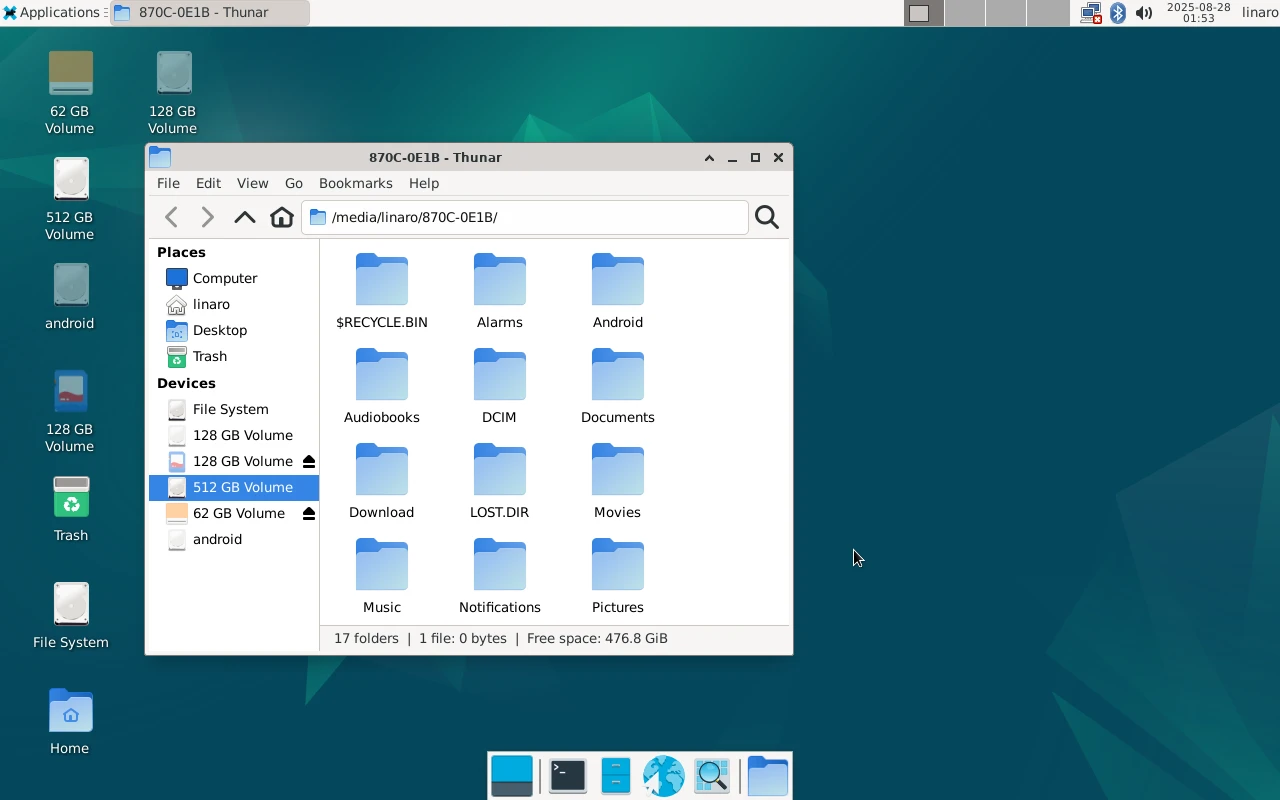Show desktop using first dock icon

[512, 776]
